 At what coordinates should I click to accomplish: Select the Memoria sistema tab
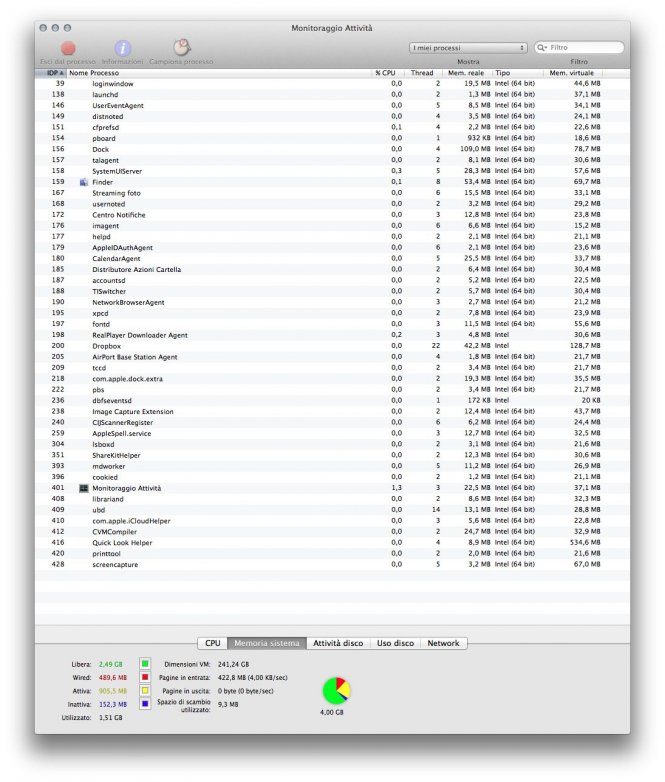point(267,643)
